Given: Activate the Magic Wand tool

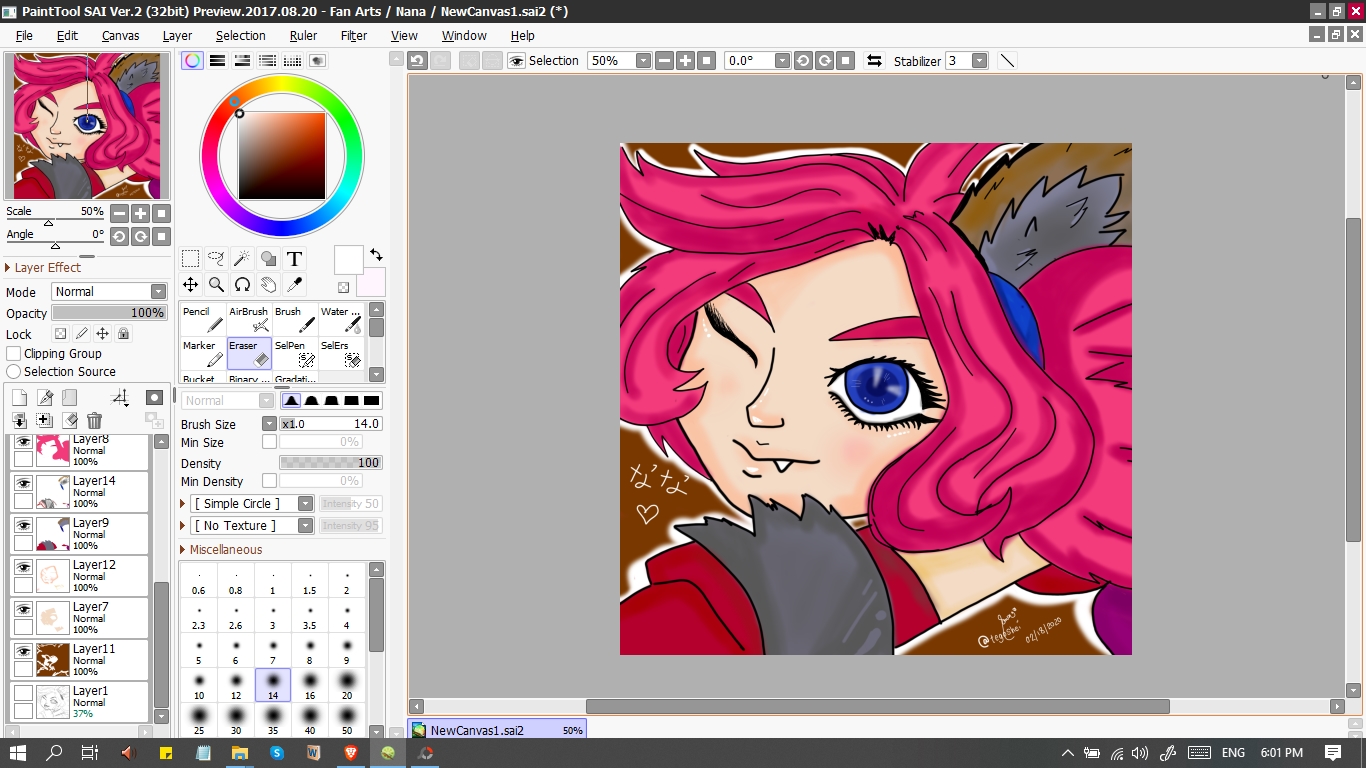Looking at the screenshot, I should [x=242, y=259].
